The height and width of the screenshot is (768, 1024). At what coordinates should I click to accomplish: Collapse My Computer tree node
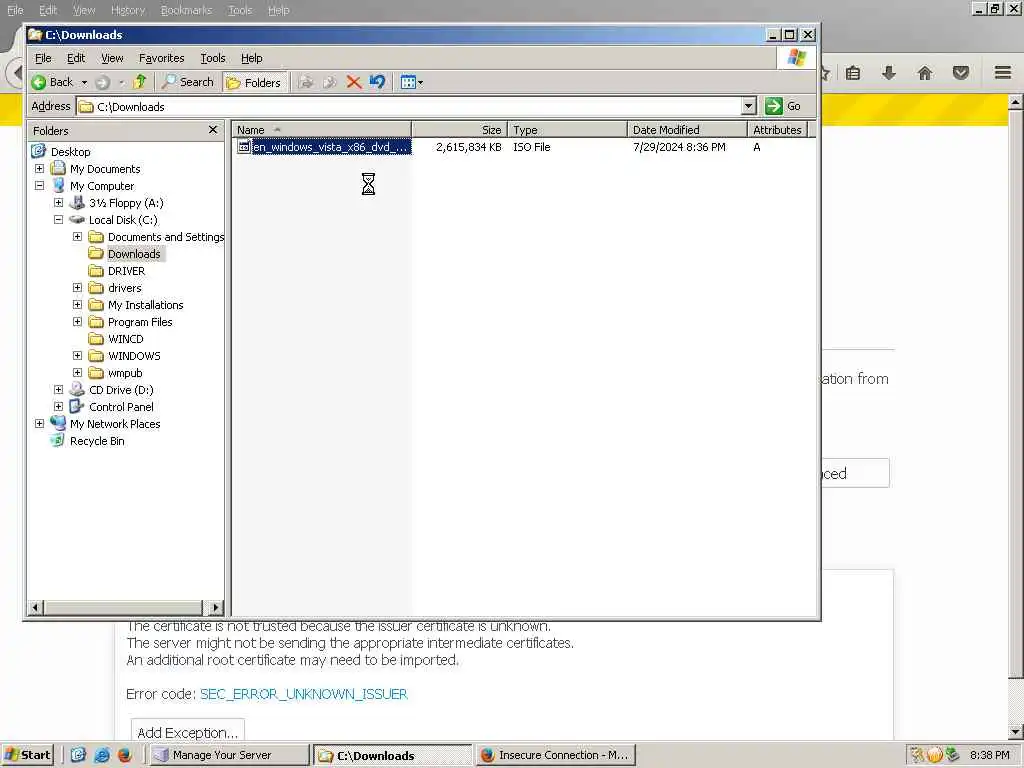39,185
